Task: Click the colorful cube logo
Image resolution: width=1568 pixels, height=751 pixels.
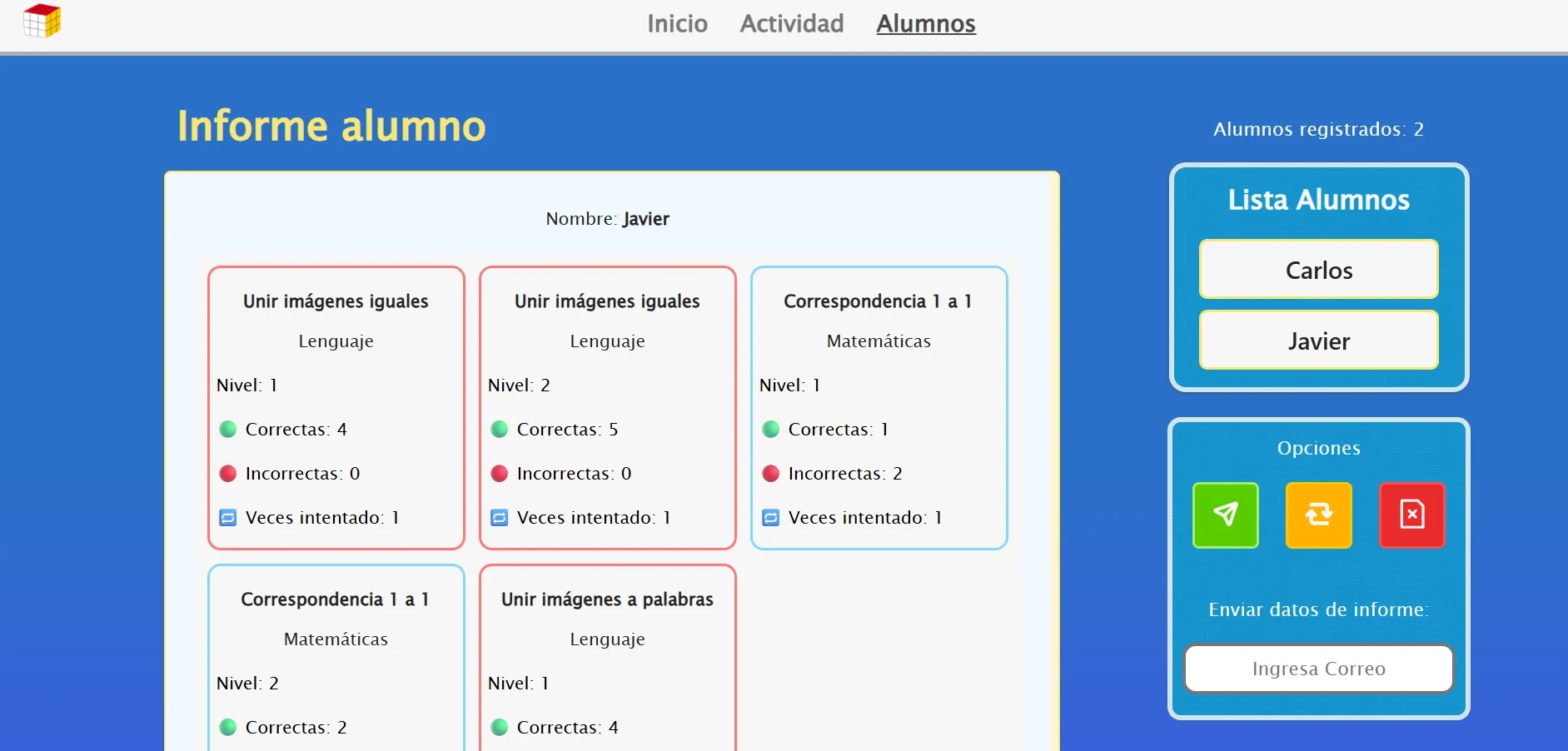Action: (42, 21)
